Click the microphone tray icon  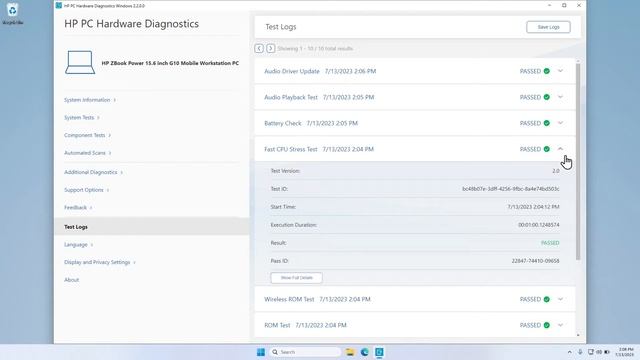click(580, 352)
